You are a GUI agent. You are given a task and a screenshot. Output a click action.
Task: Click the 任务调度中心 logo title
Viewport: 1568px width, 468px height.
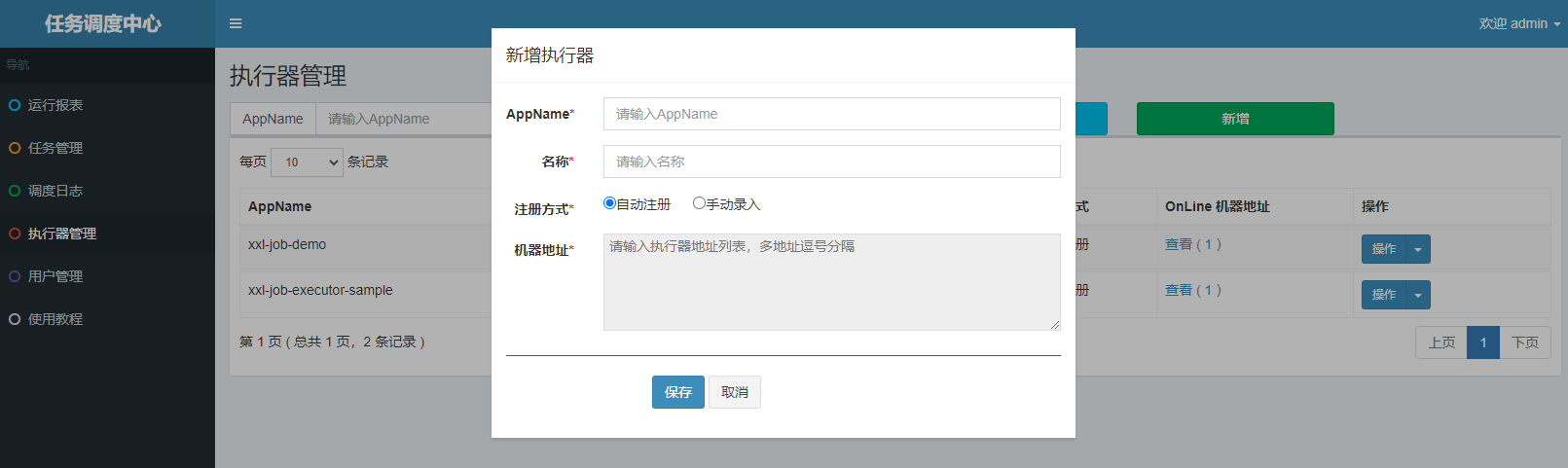pos(103,23)
